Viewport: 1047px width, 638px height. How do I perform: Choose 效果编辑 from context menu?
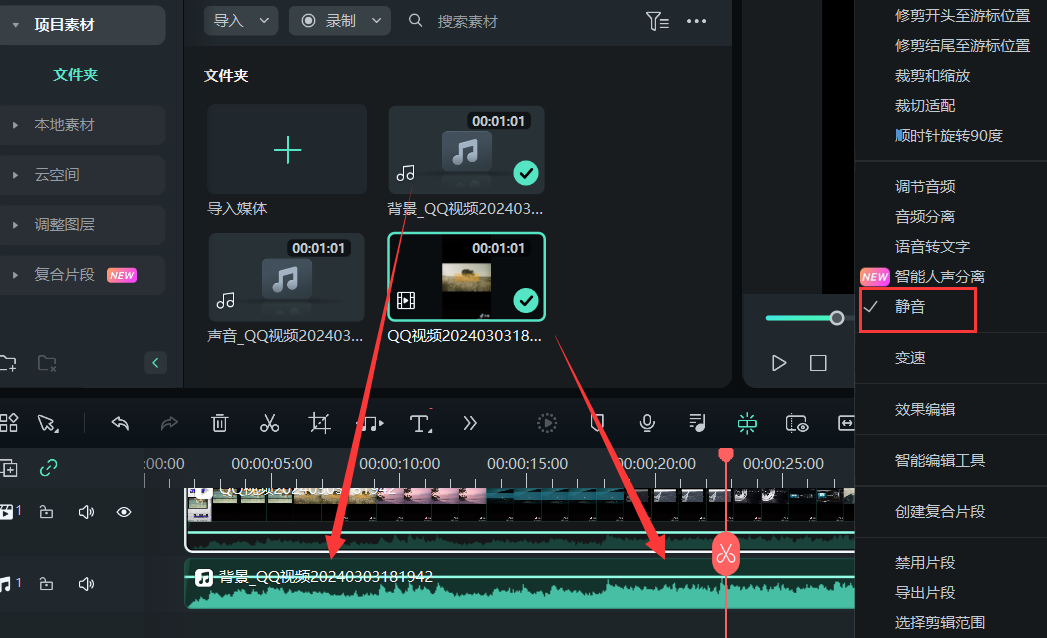click(x=925, y=410)
